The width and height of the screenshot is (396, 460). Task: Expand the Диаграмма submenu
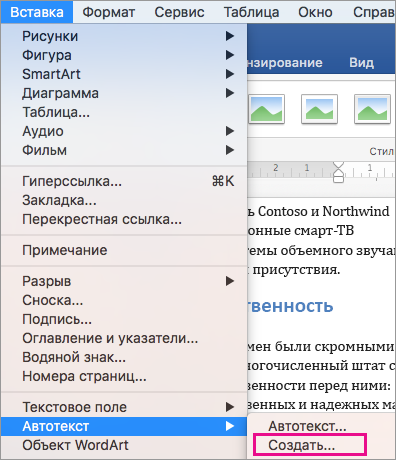(124, 93)
